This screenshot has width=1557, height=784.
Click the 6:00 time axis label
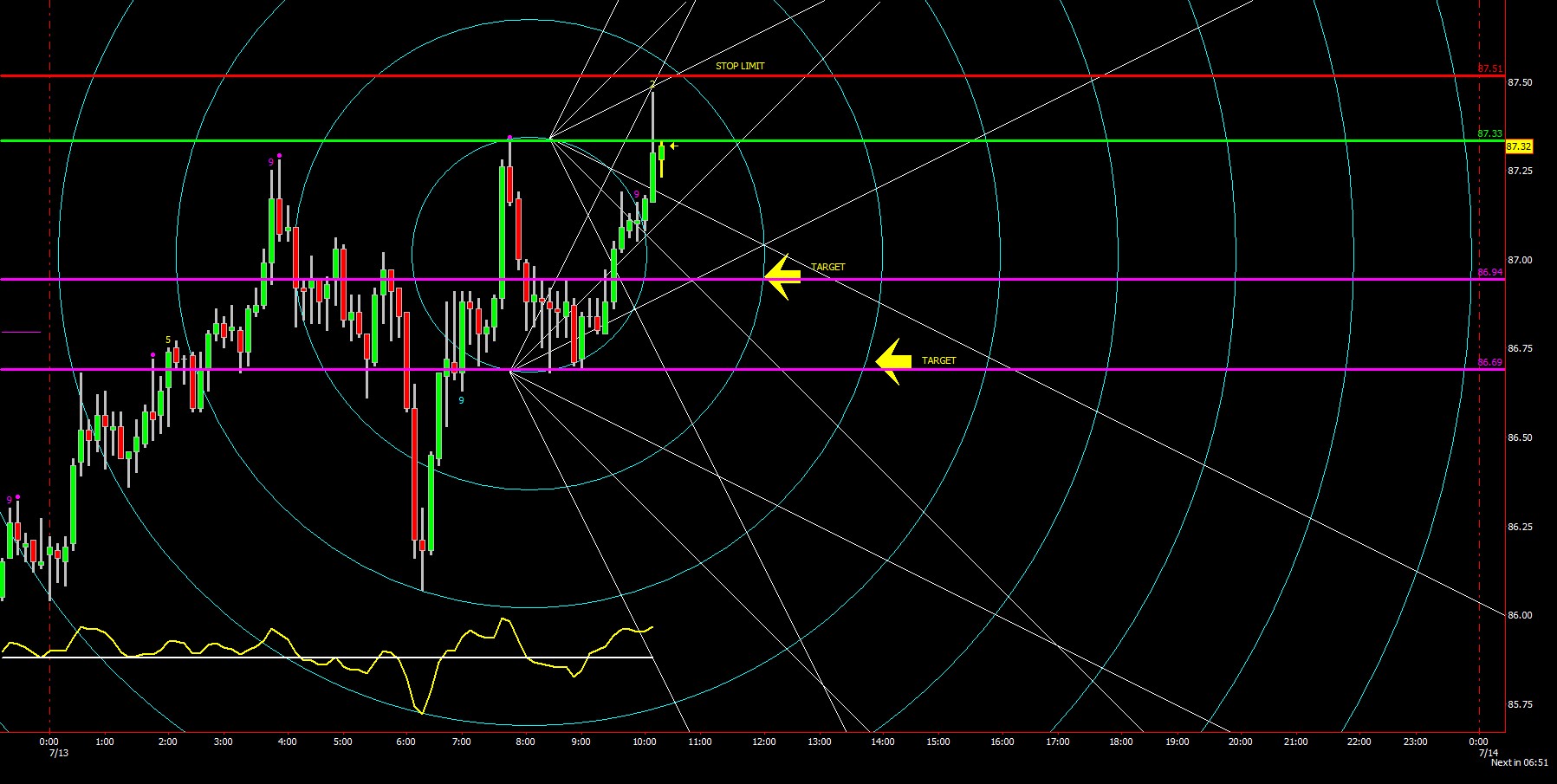405,742
